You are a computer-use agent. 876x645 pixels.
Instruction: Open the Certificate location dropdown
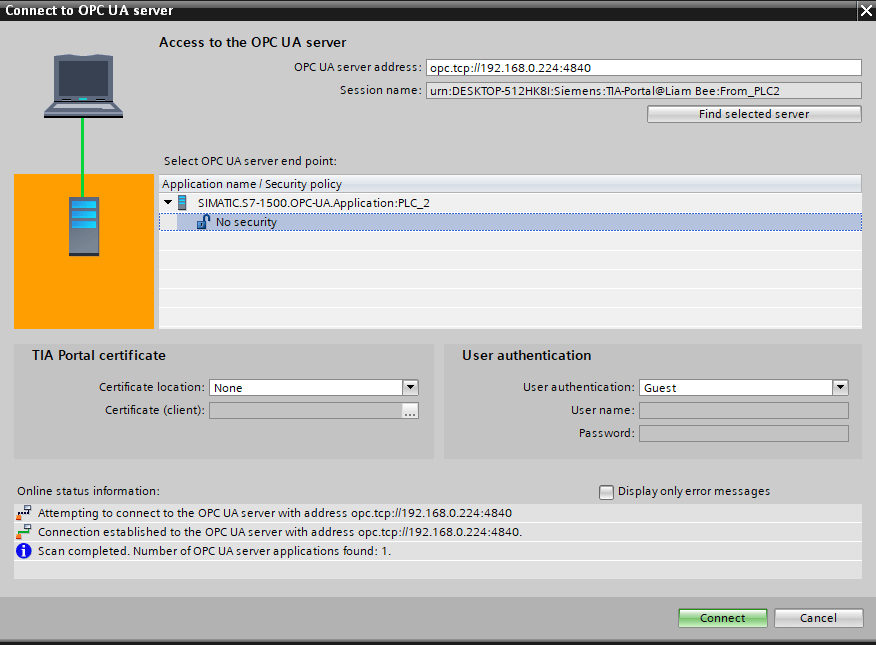(x=410, y=387)
